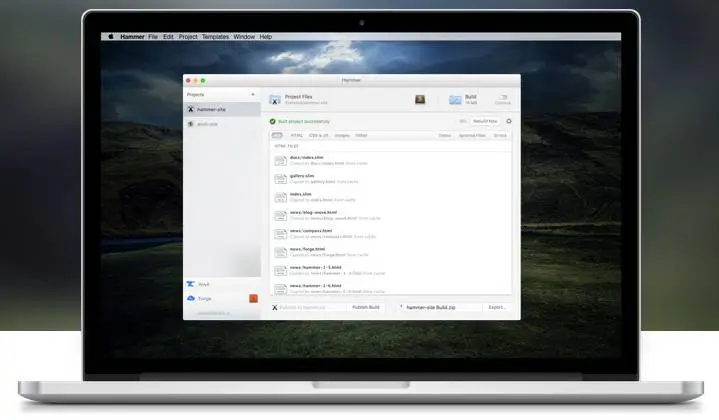
Task: Select the Images filter tab
Action: 342,135
